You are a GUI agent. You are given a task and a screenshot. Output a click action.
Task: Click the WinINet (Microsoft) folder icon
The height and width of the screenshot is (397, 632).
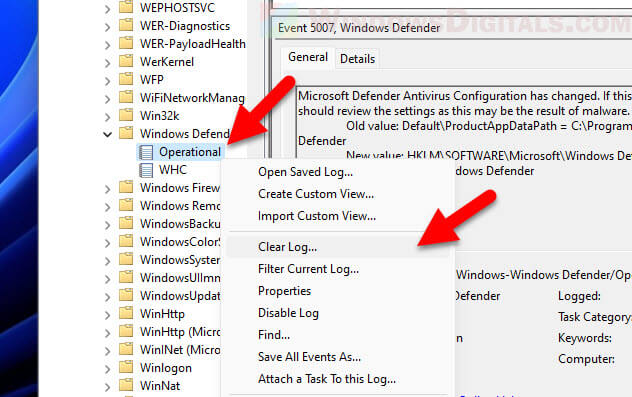pyautogui.click(x=126, y=349)
